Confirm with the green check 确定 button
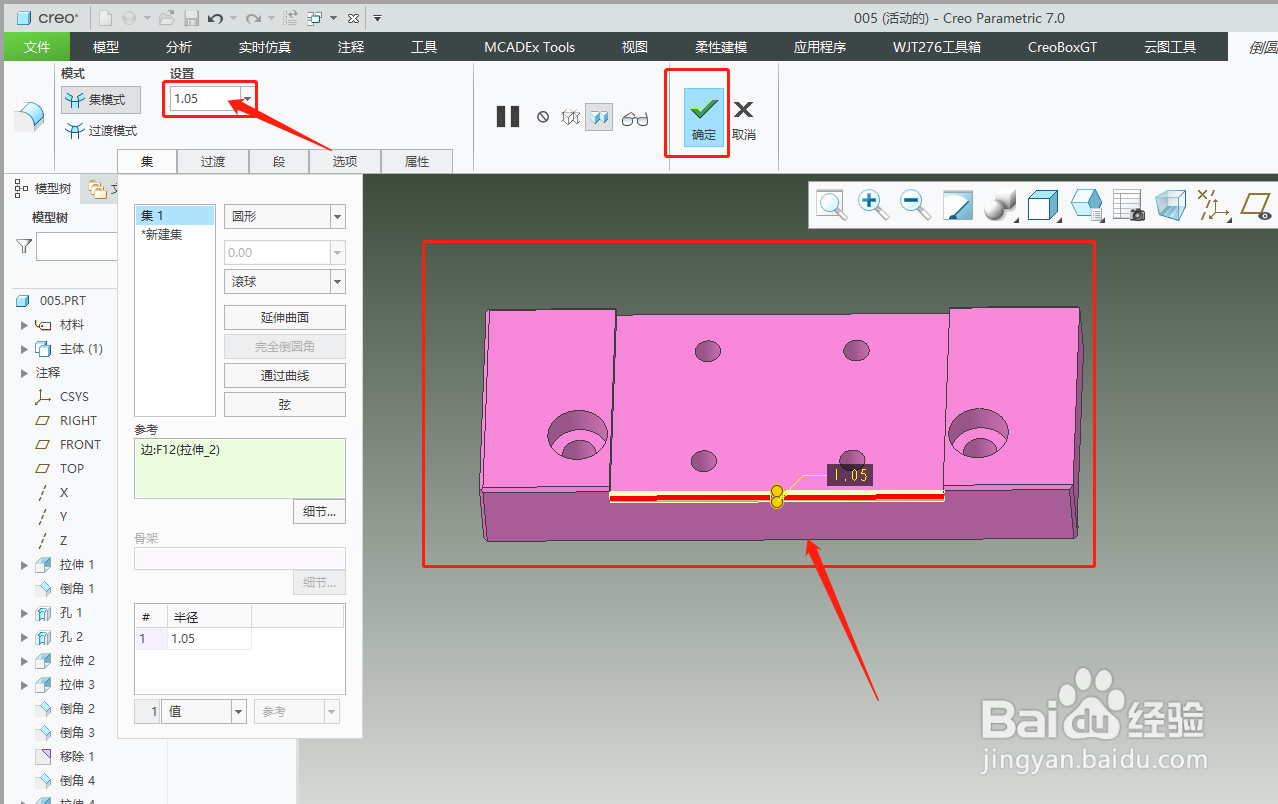Viewport: 1278px width, 804px height. click(x=704, y=117)
